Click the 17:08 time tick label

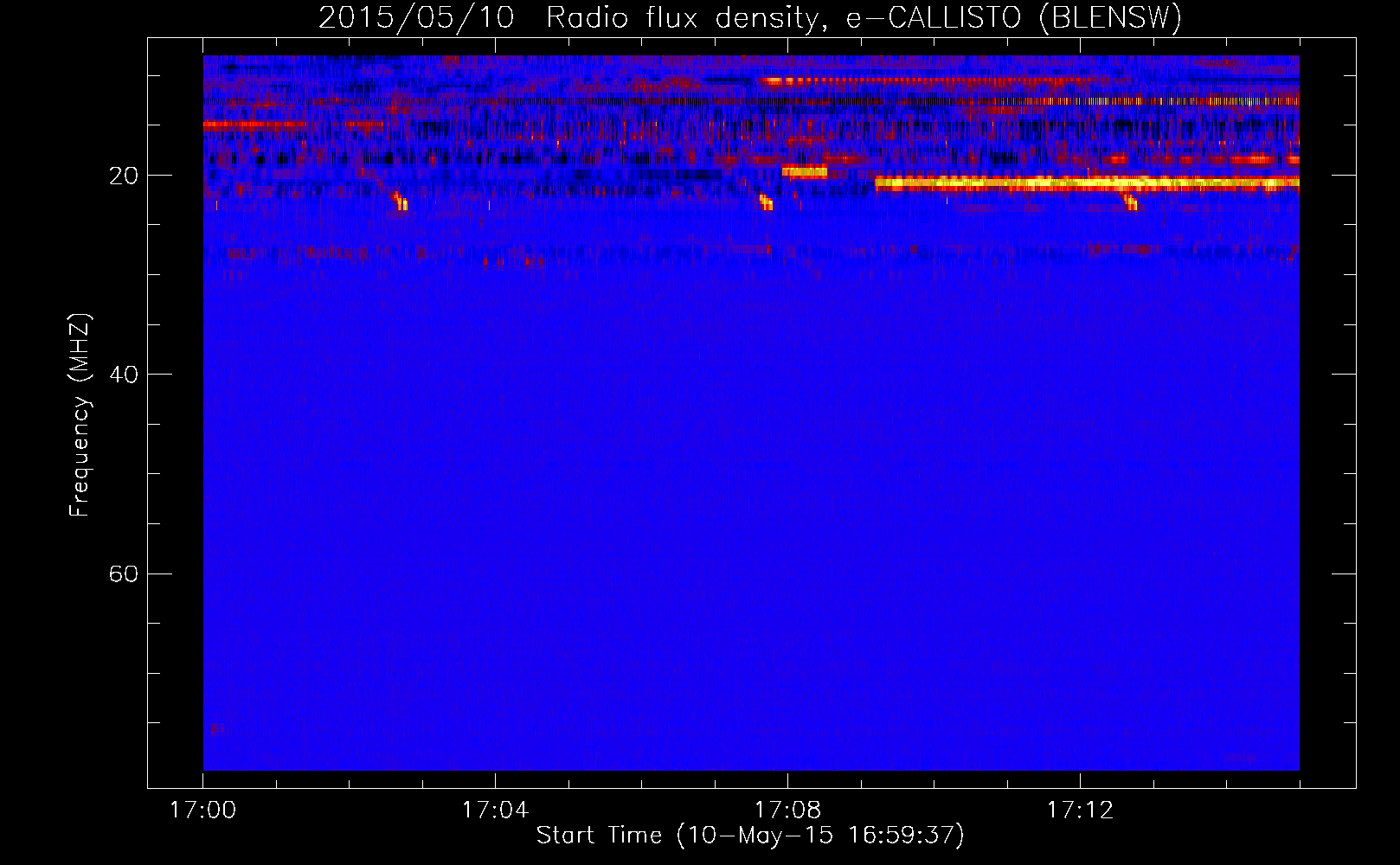coord(787,810)
